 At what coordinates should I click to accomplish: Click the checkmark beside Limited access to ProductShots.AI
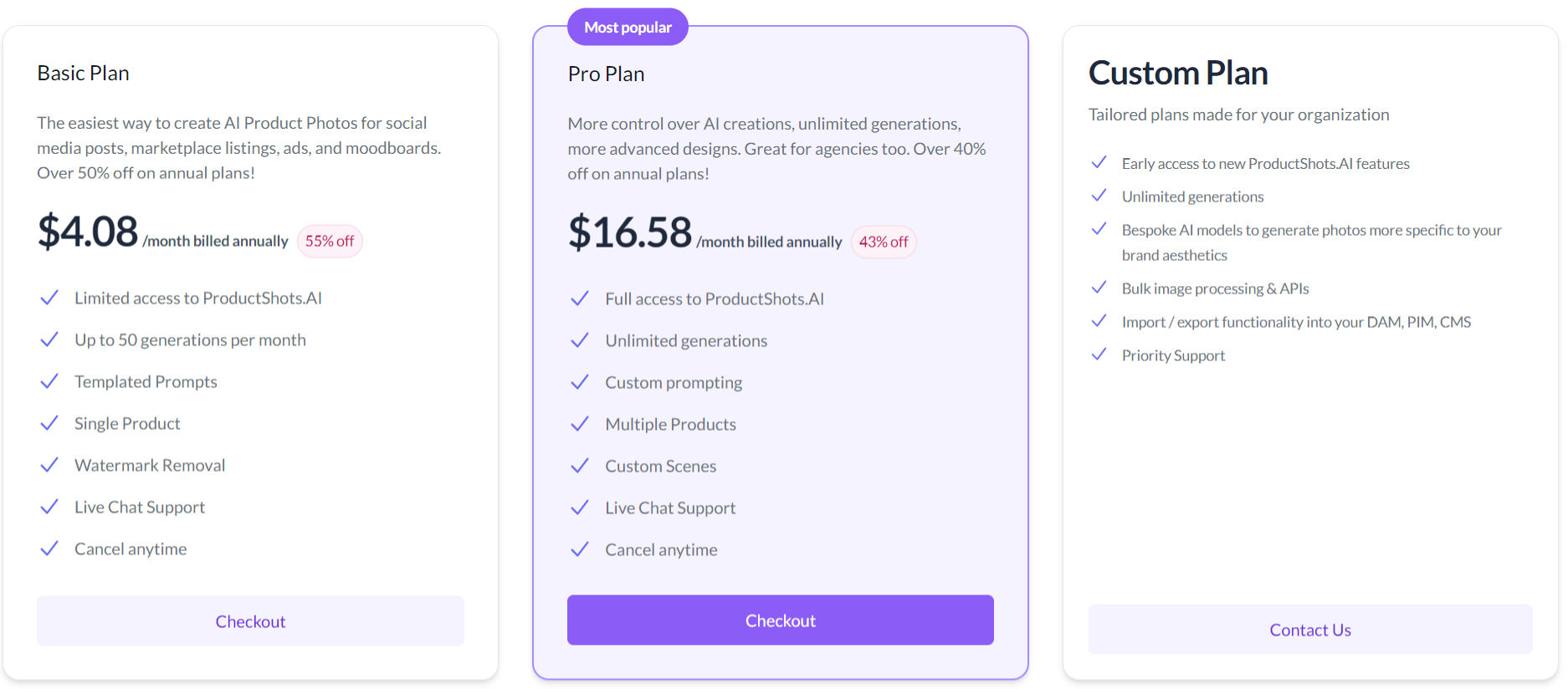click(x=49, y=297)
